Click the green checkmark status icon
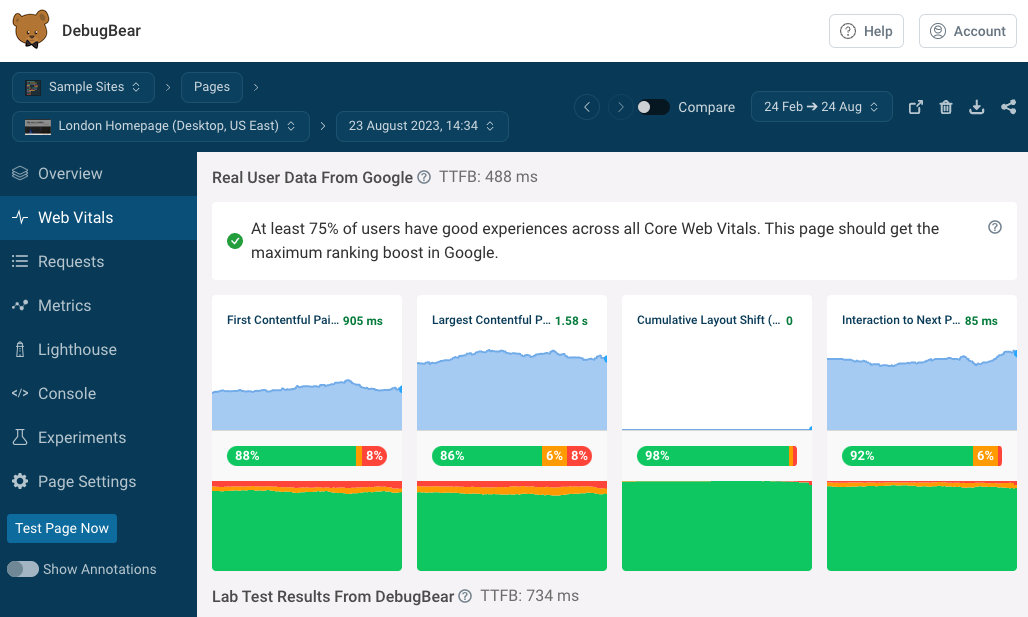Screen dimensions: 1028x617 235,241
